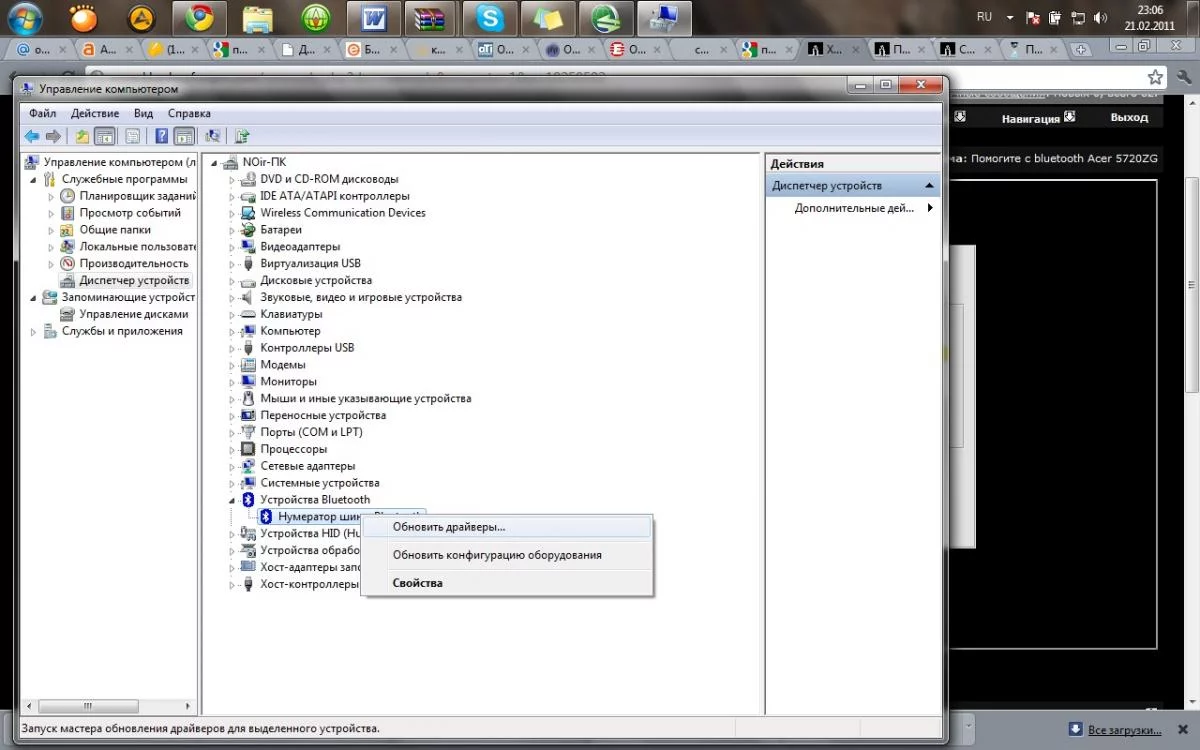Click the Chrome bookmark star icon
1200x750 pixels.
click(1155, 77)
